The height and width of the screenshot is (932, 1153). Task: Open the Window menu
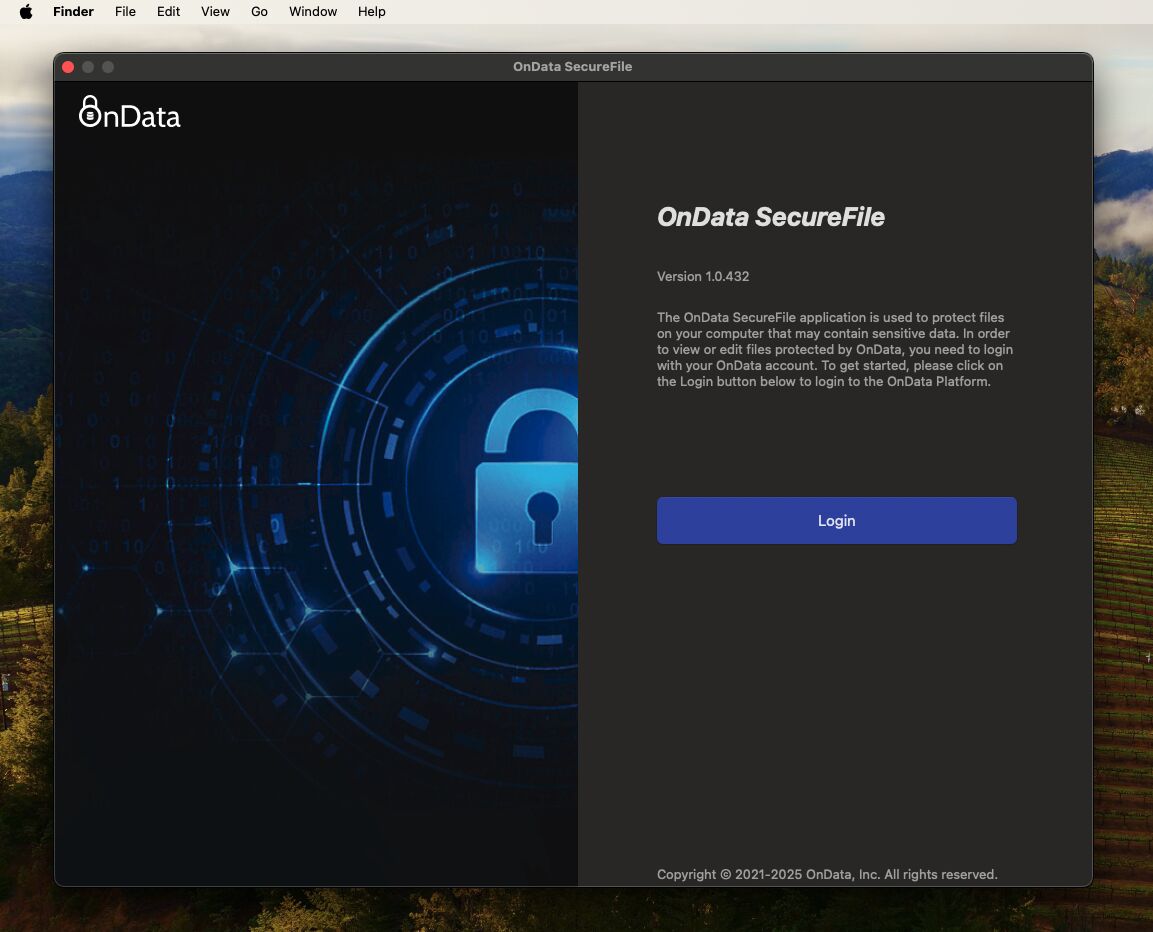[x=313, y=11]
